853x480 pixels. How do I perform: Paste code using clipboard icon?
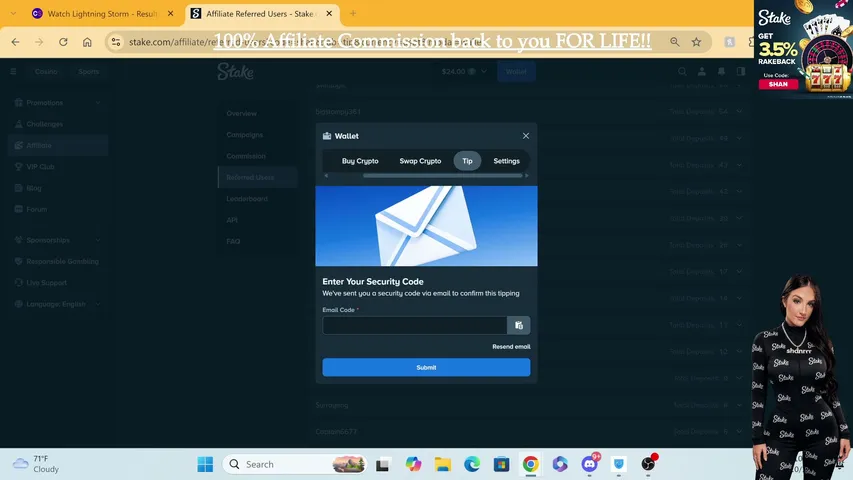point(518,325)
